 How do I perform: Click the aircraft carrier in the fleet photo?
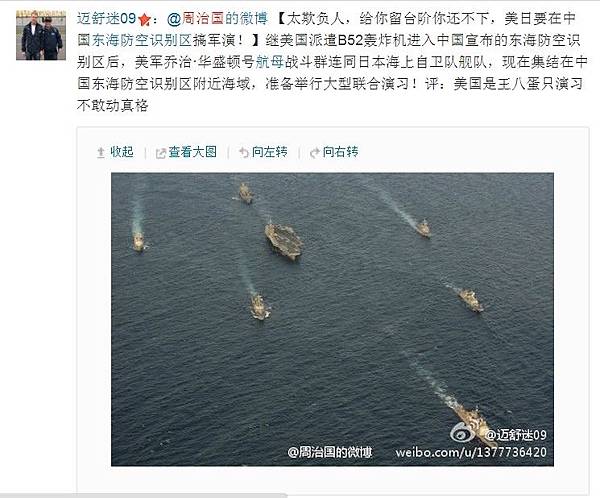[284, 242]
